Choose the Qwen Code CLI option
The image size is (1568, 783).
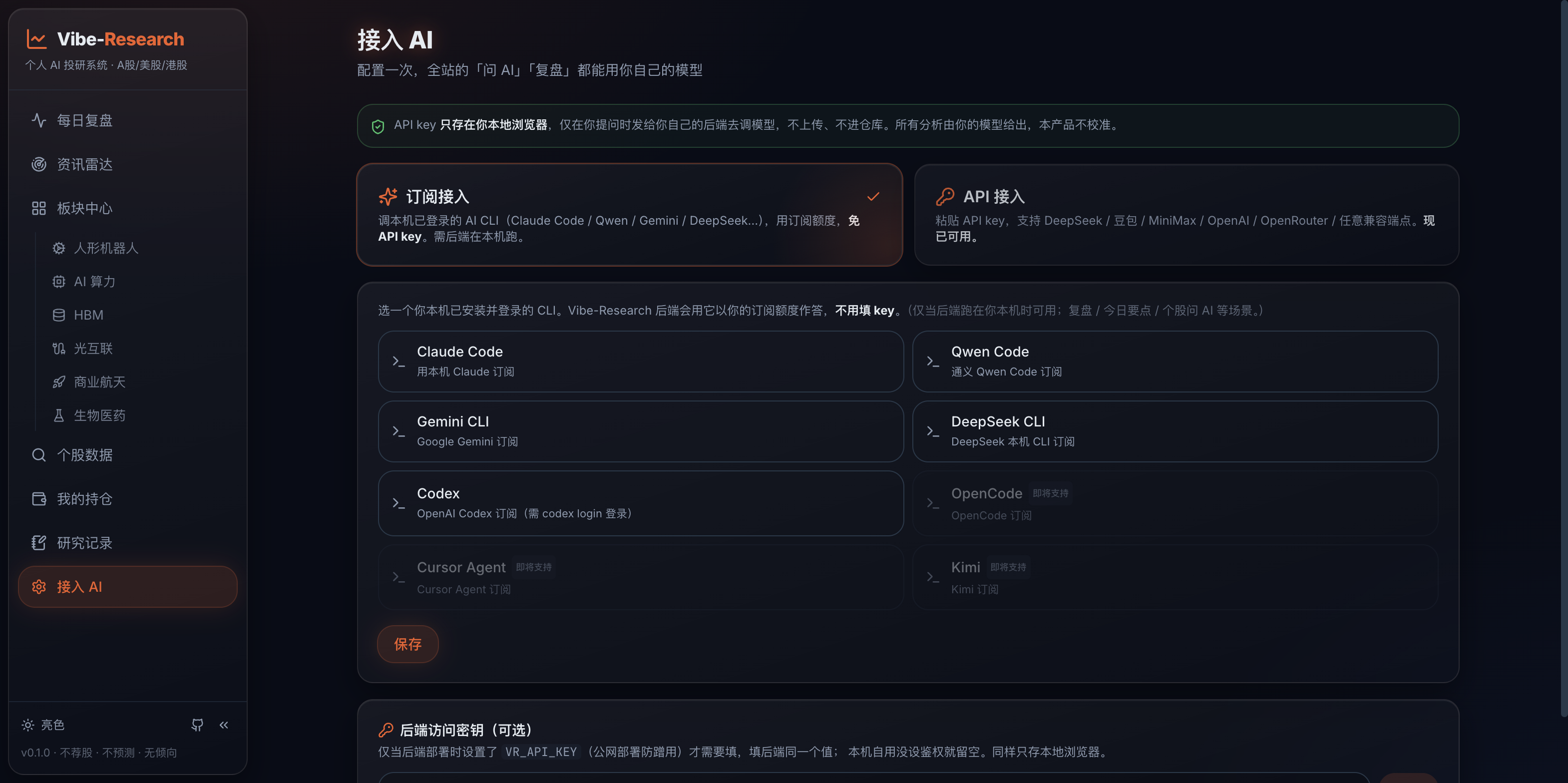1175,362
